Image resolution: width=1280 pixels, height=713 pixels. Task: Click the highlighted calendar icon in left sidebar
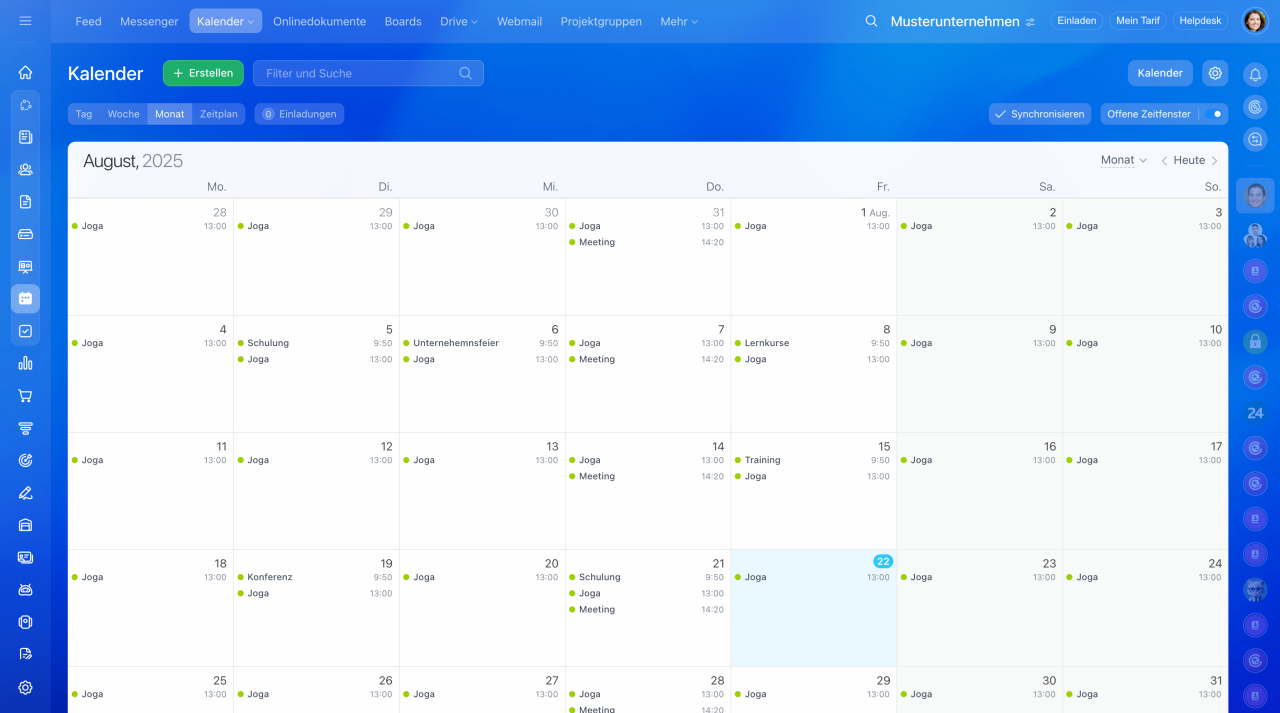[x=25, y=298]
